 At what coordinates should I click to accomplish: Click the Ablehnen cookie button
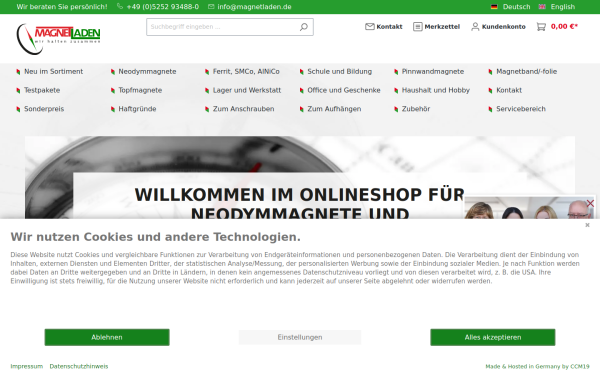tap(107, 337)
